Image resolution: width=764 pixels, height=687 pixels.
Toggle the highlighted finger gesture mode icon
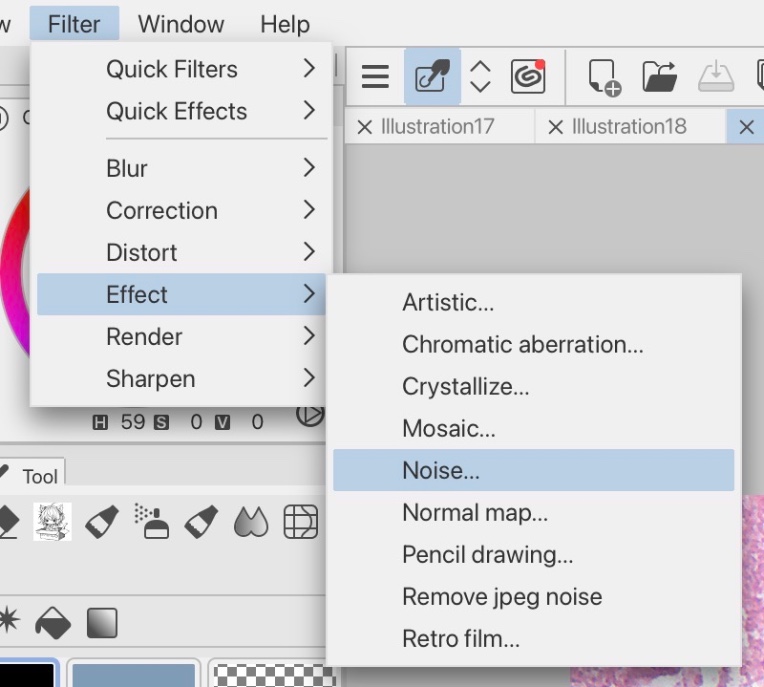432,76
